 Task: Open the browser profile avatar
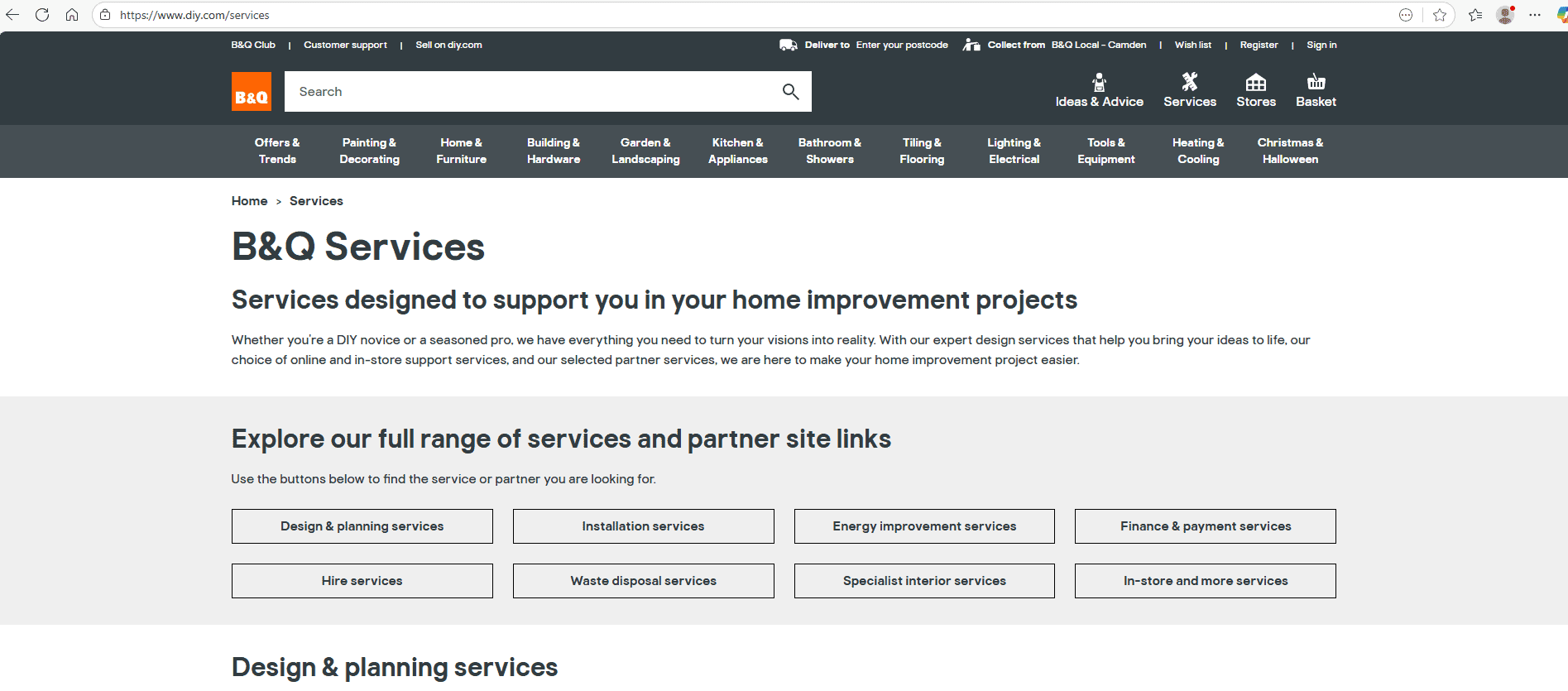coord(1505,15)
